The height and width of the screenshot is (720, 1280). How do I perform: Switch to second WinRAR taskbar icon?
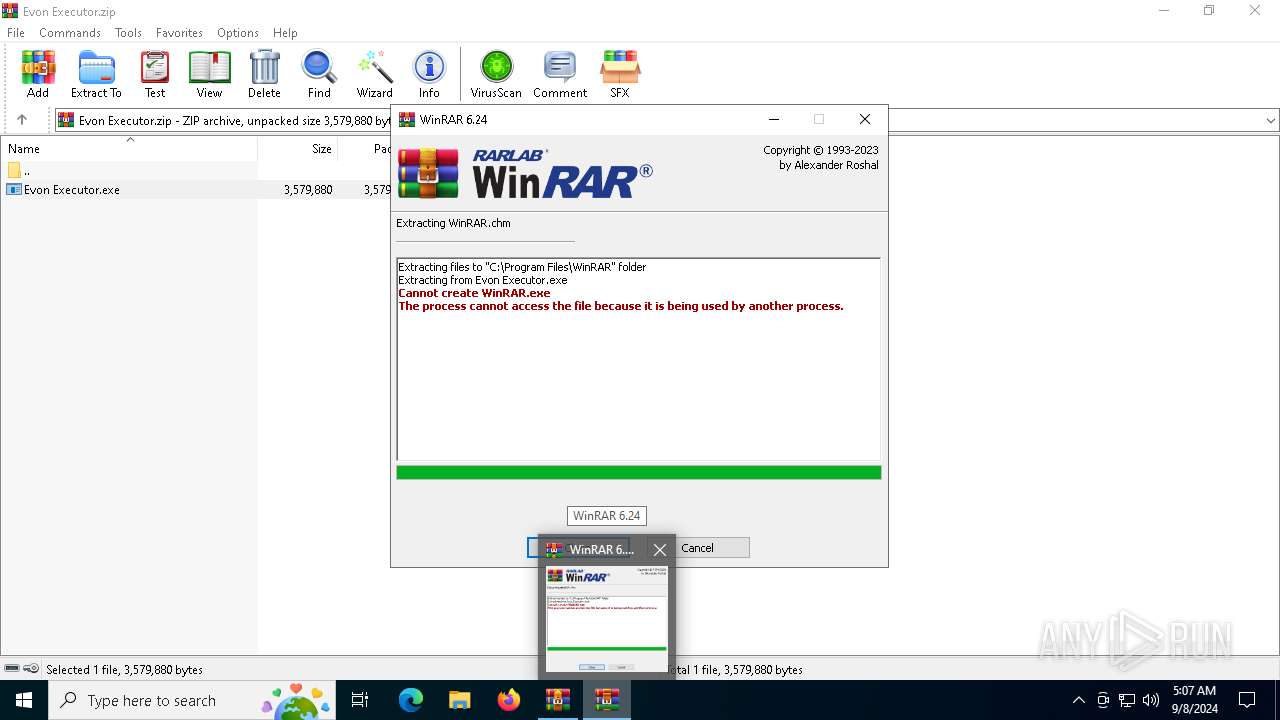607,700
